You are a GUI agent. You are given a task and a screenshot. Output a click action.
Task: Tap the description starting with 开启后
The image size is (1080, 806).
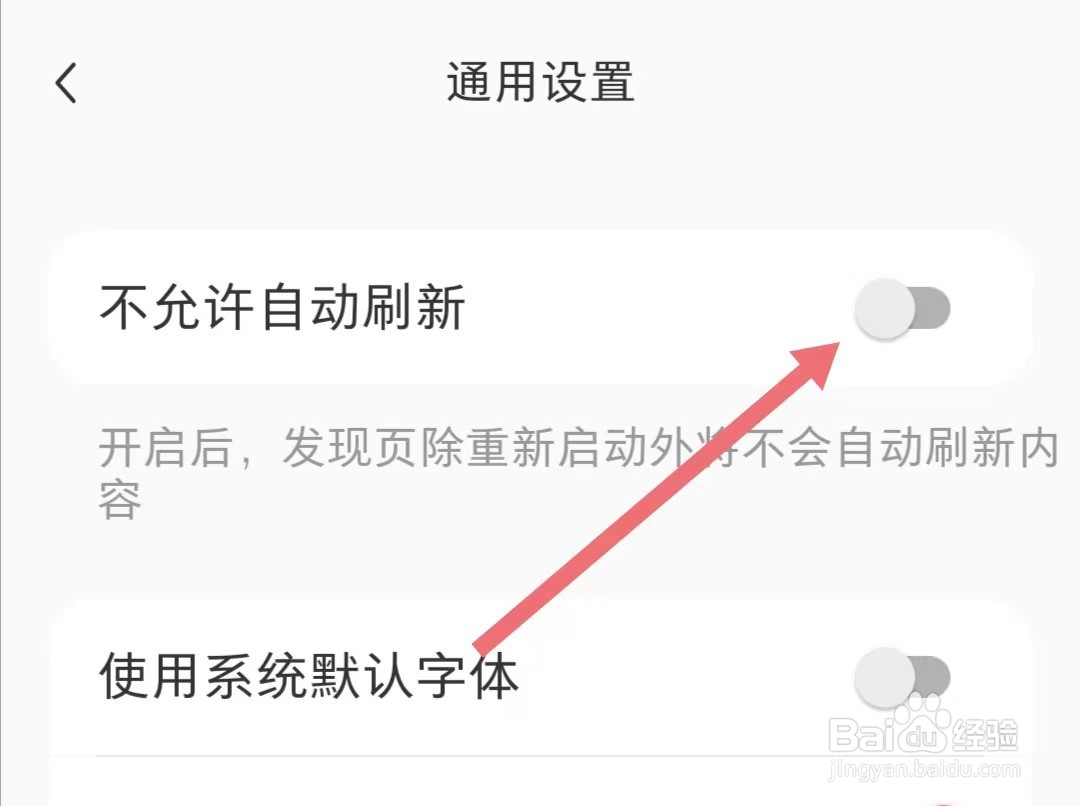click(579, 474)
